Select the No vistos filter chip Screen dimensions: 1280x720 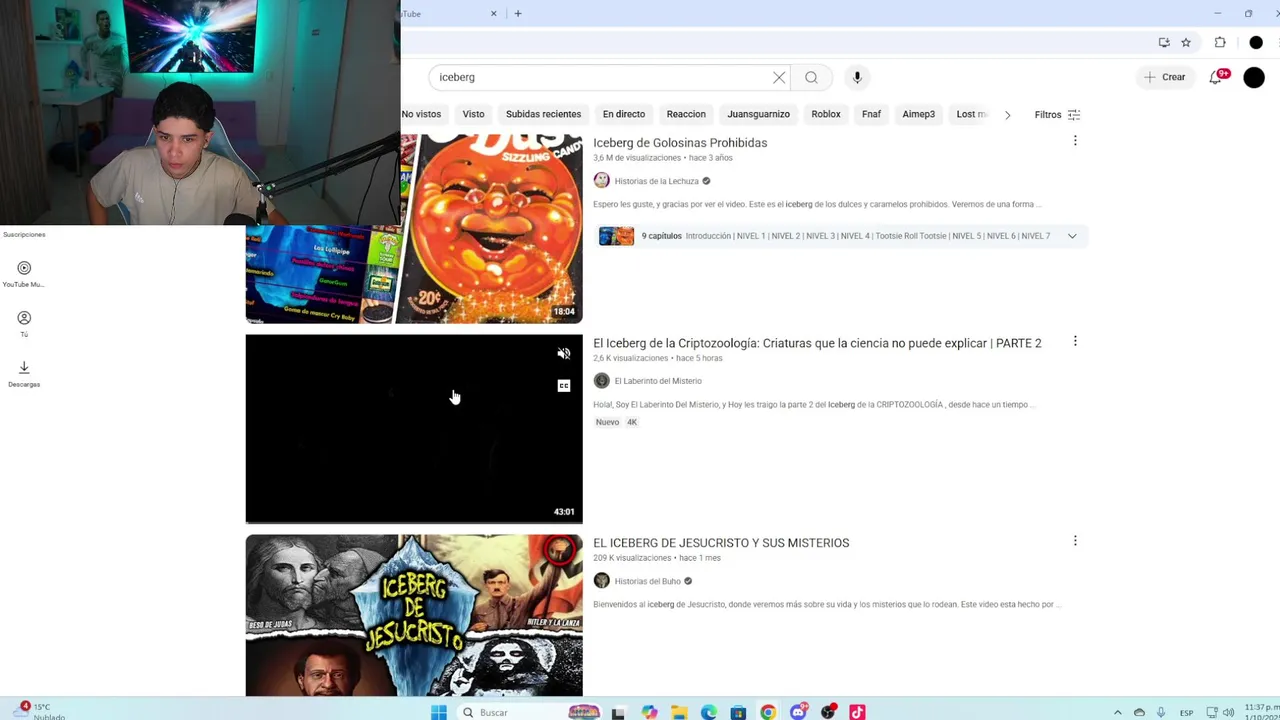(421, 114)
